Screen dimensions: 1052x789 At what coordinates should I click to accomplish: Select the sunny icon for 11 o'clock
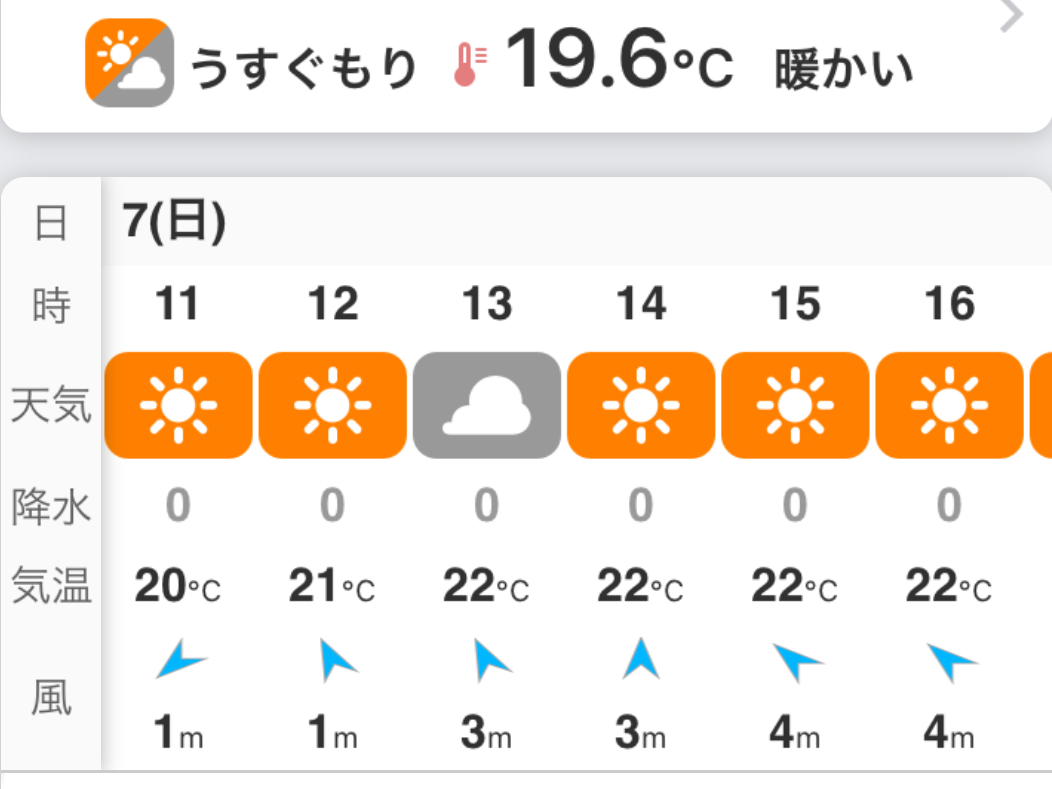178,405
